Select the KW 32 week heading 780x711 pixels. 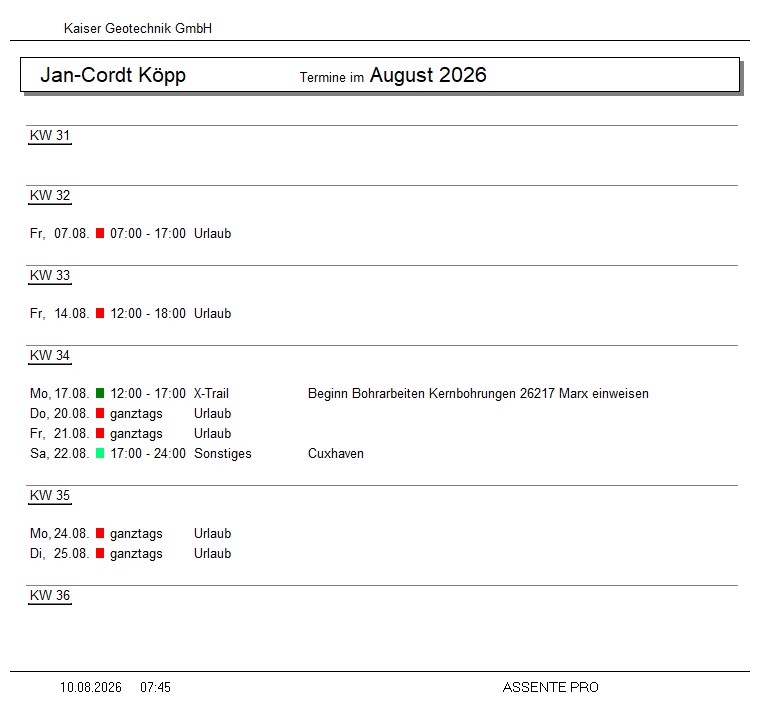coord(50,196)
